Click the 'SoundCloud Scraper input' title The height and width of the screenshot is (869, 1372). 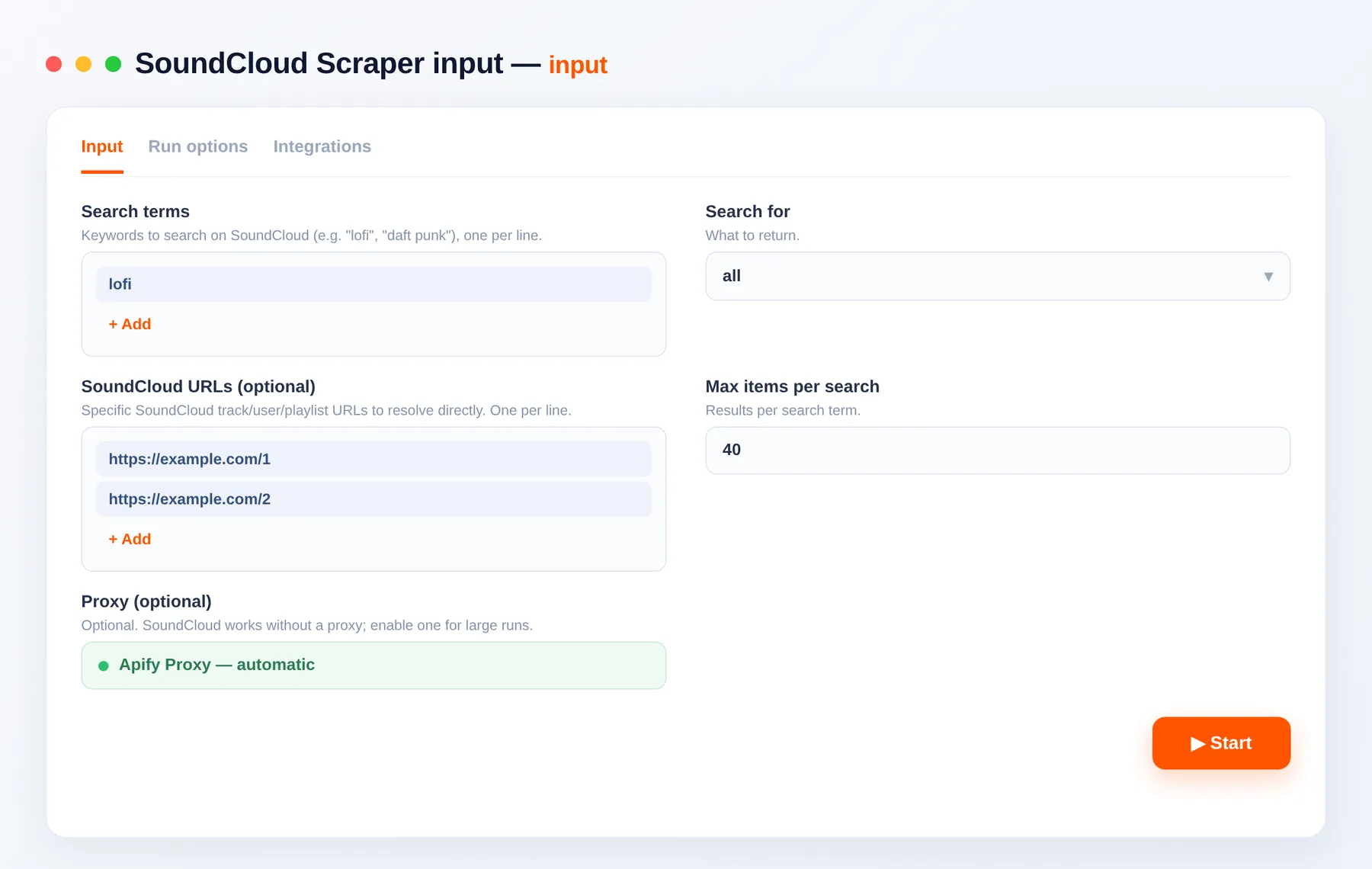(319, 63)
